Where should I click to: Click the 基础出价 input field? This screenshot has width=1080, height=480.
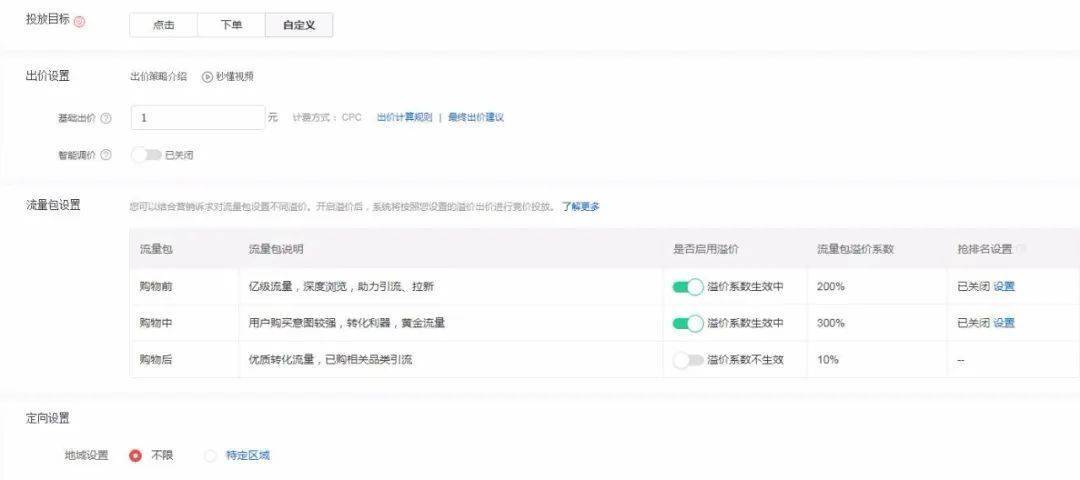click(197, 118)
